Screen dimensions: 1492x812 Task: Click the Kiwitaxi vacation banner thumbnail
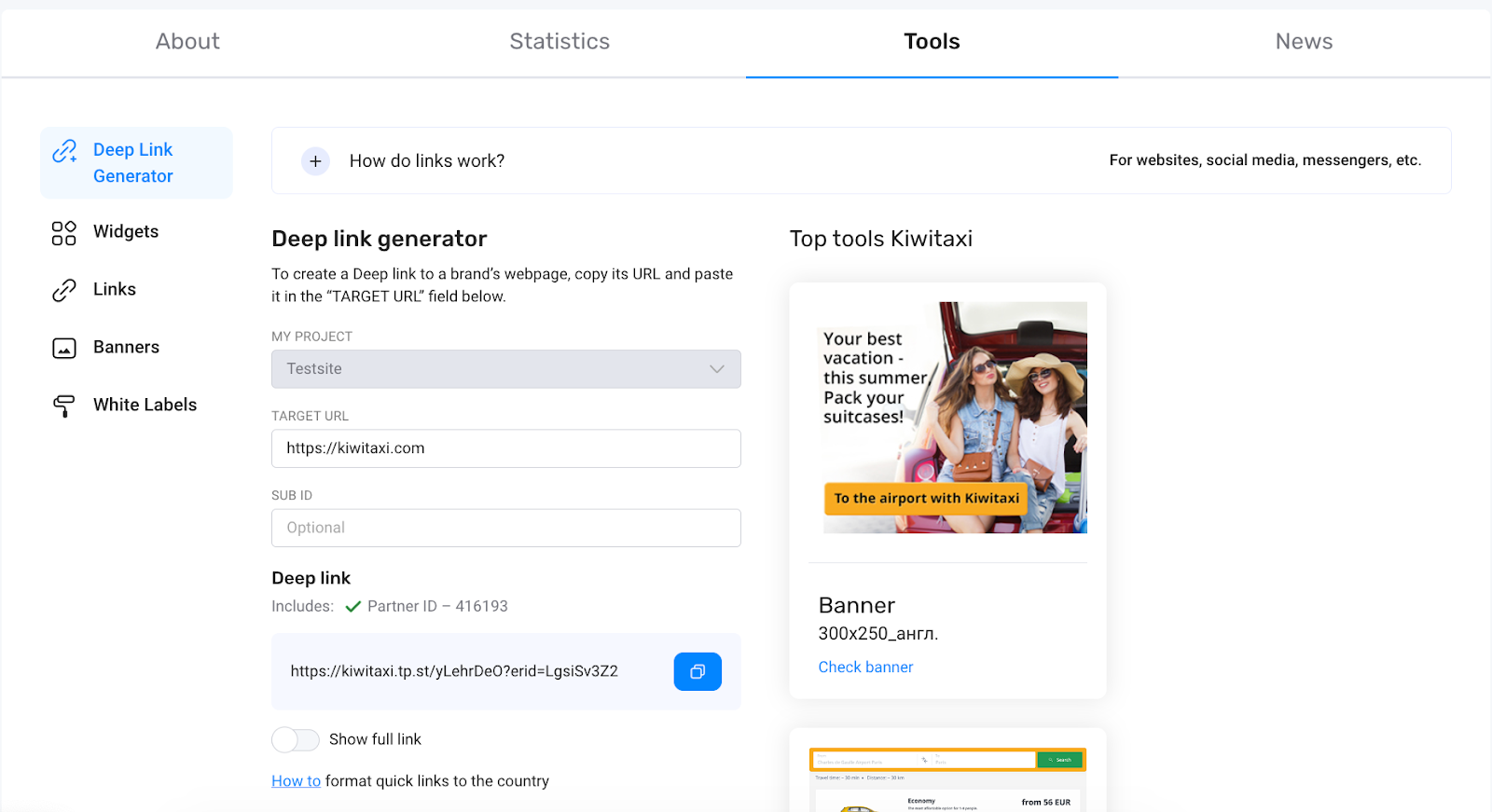tap(955, 418)
